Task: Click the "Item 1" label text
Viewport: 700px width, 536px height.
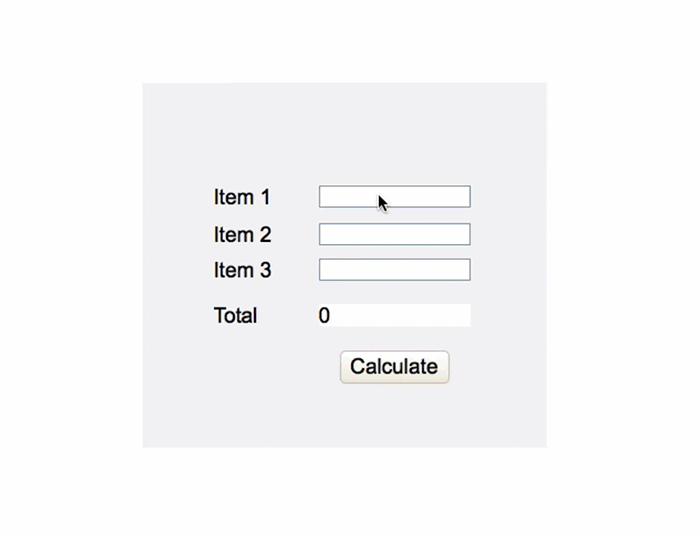Action: (x=242, y=197)
